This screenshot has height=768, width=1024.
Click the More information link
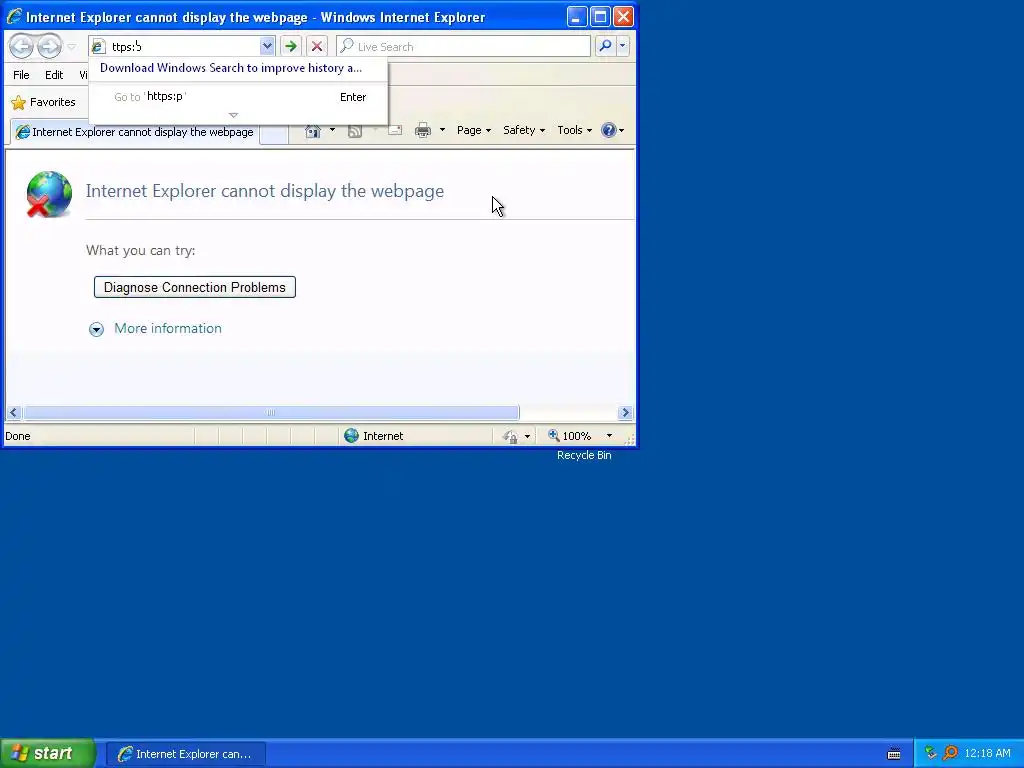(168, 328)
